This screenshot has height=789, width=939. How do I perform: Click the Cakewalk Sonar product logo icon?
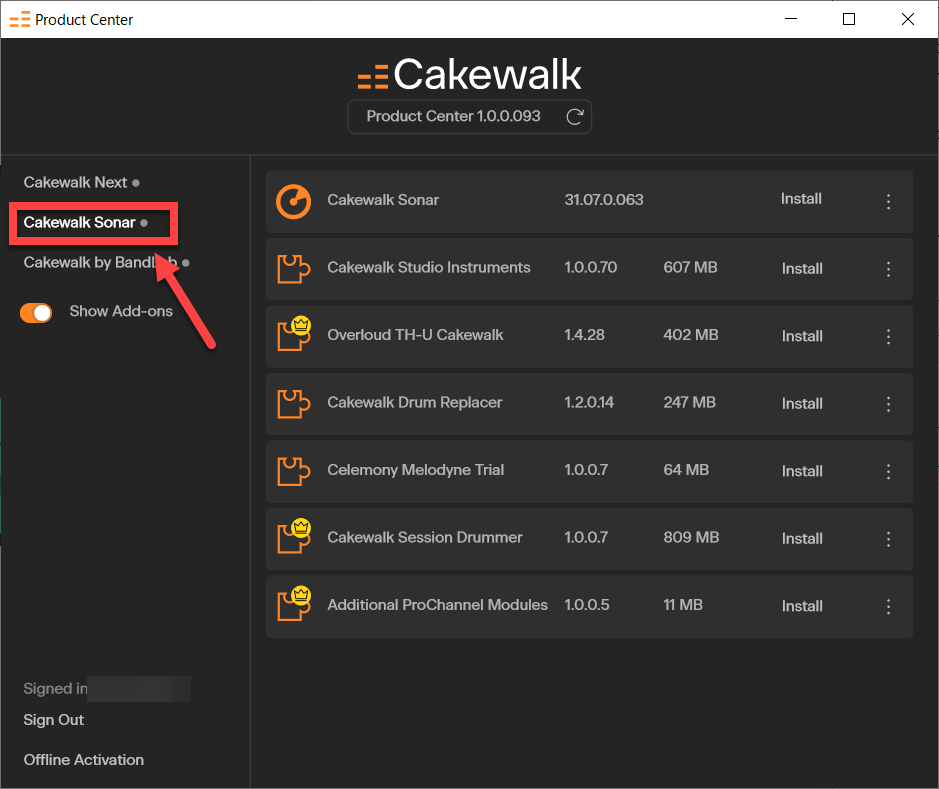293,201
